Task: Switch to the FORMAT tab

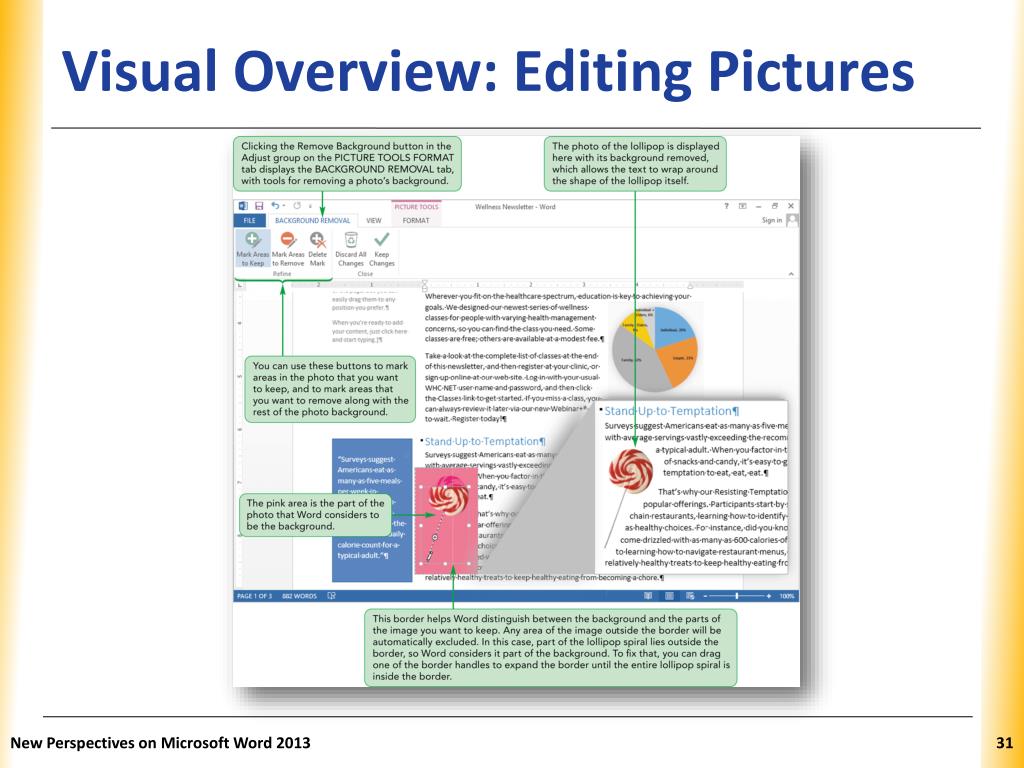Action: point(416,221)
